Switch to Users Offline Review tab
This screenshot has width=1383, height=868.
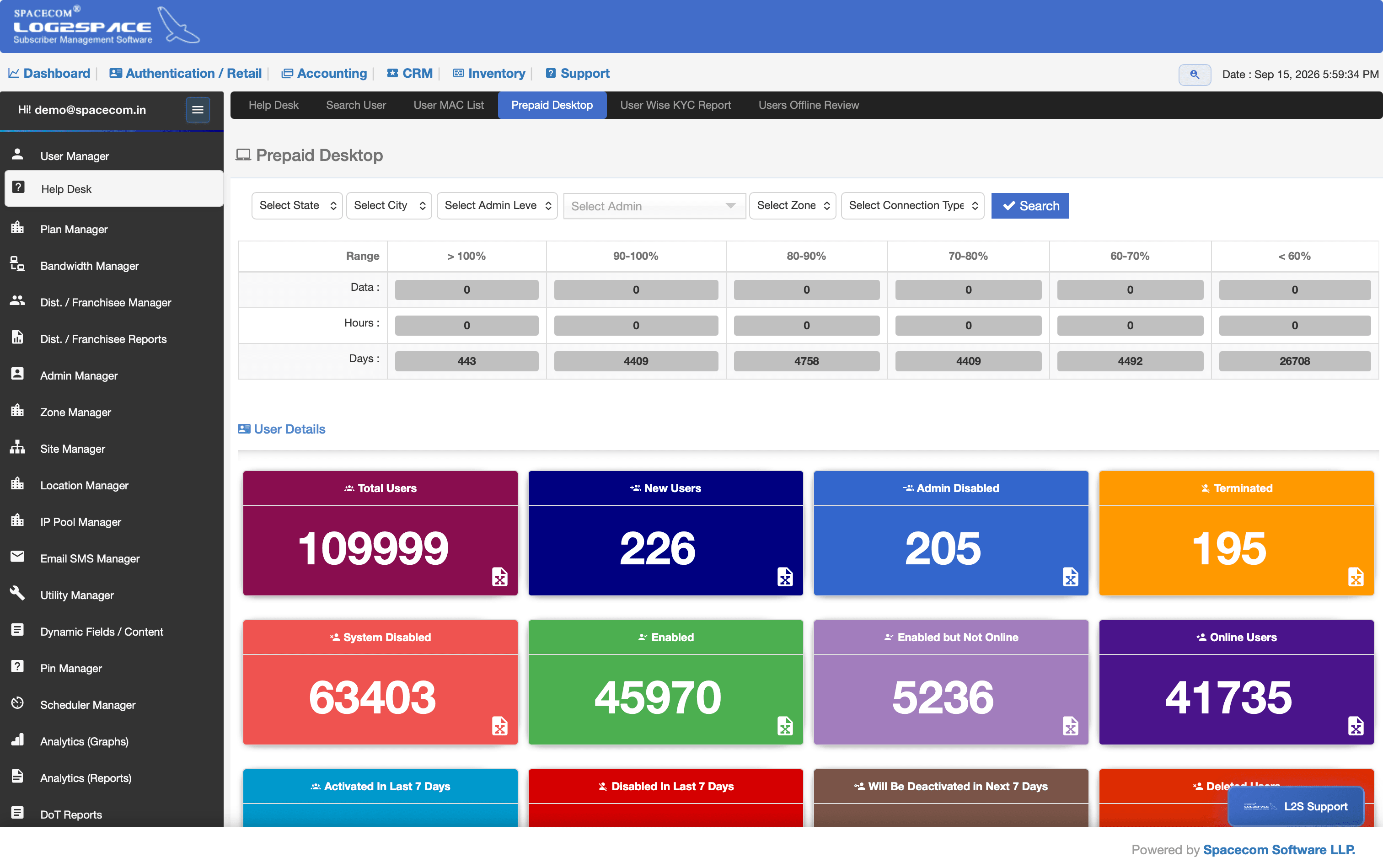(x=808, y=105)
